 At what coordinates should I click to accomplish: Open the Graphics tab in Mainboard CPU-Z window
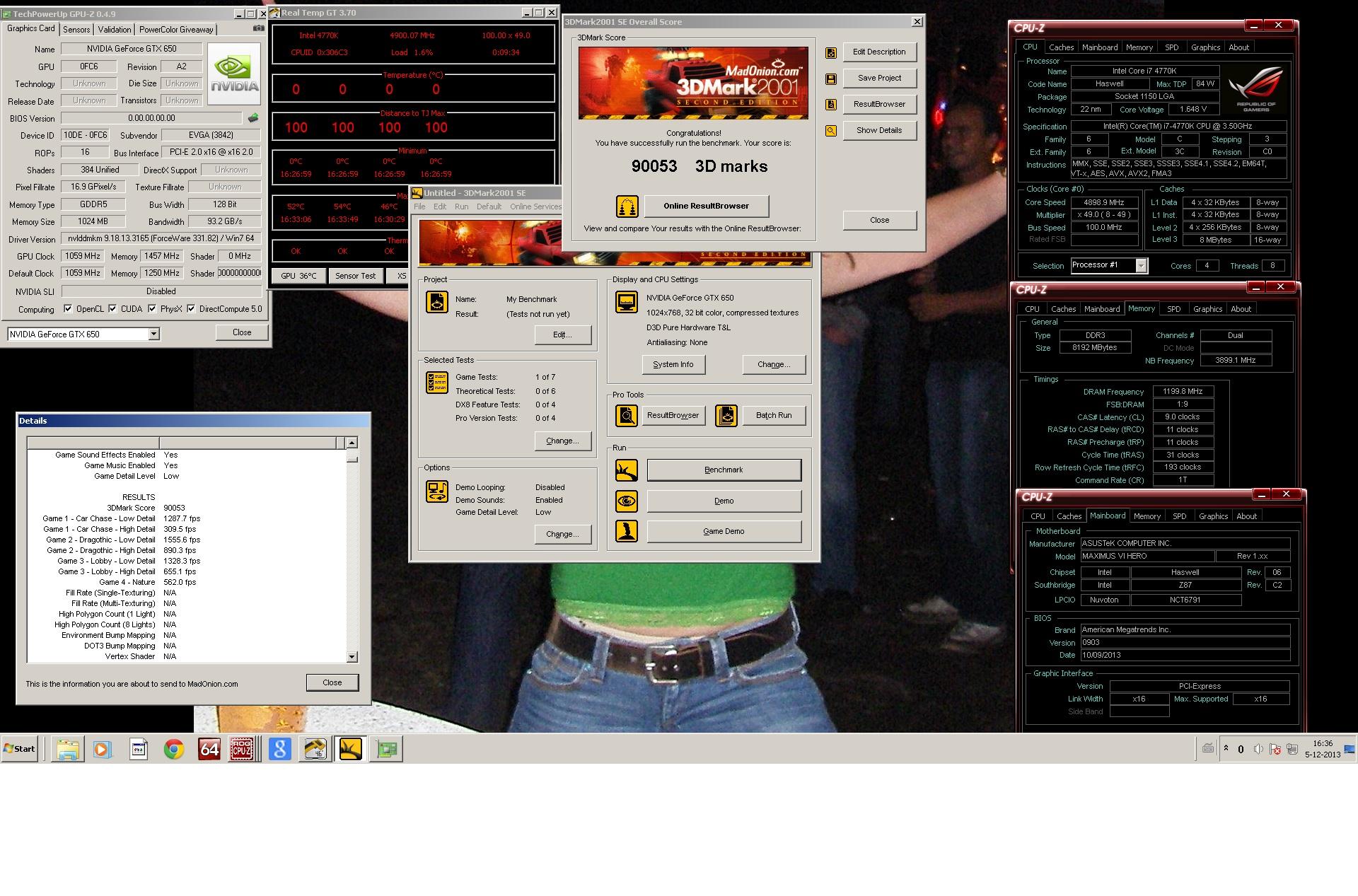point(1213,516)
